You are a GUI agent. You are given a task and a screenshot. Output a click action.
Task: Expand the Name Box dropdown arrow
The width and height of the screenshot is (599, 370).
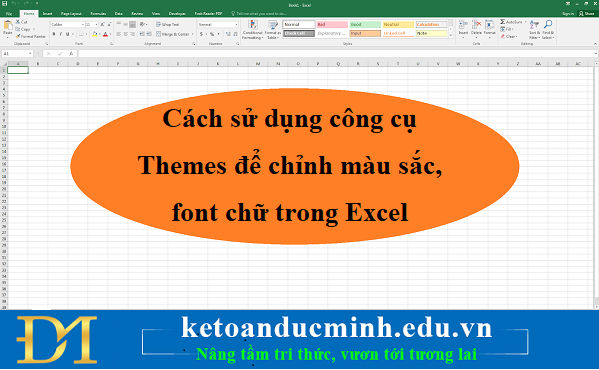click(30, 54)
